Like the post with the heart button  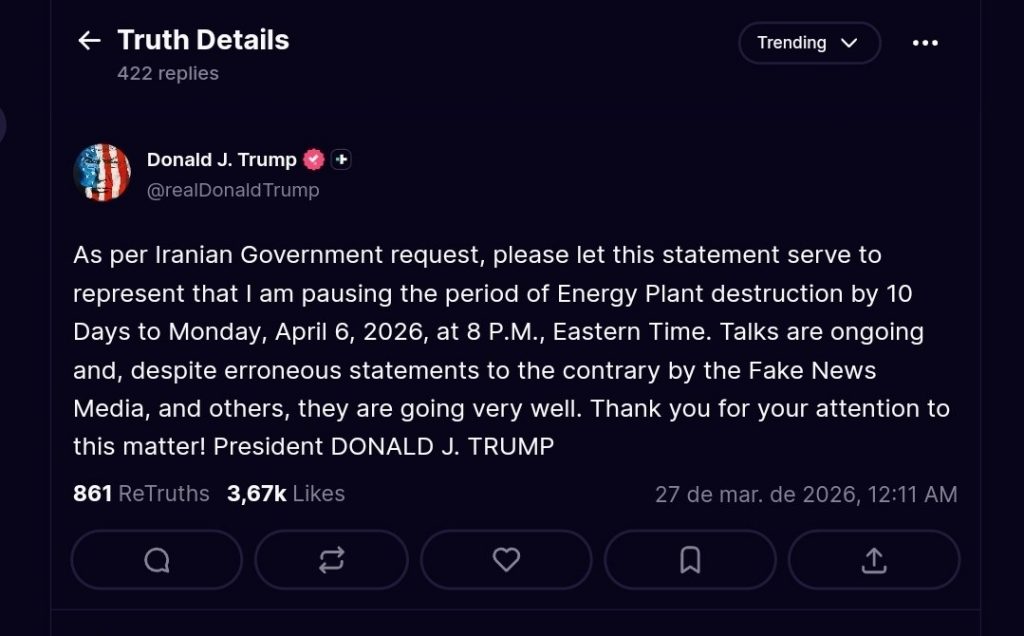pyautogui.click(x=506, y=560)
